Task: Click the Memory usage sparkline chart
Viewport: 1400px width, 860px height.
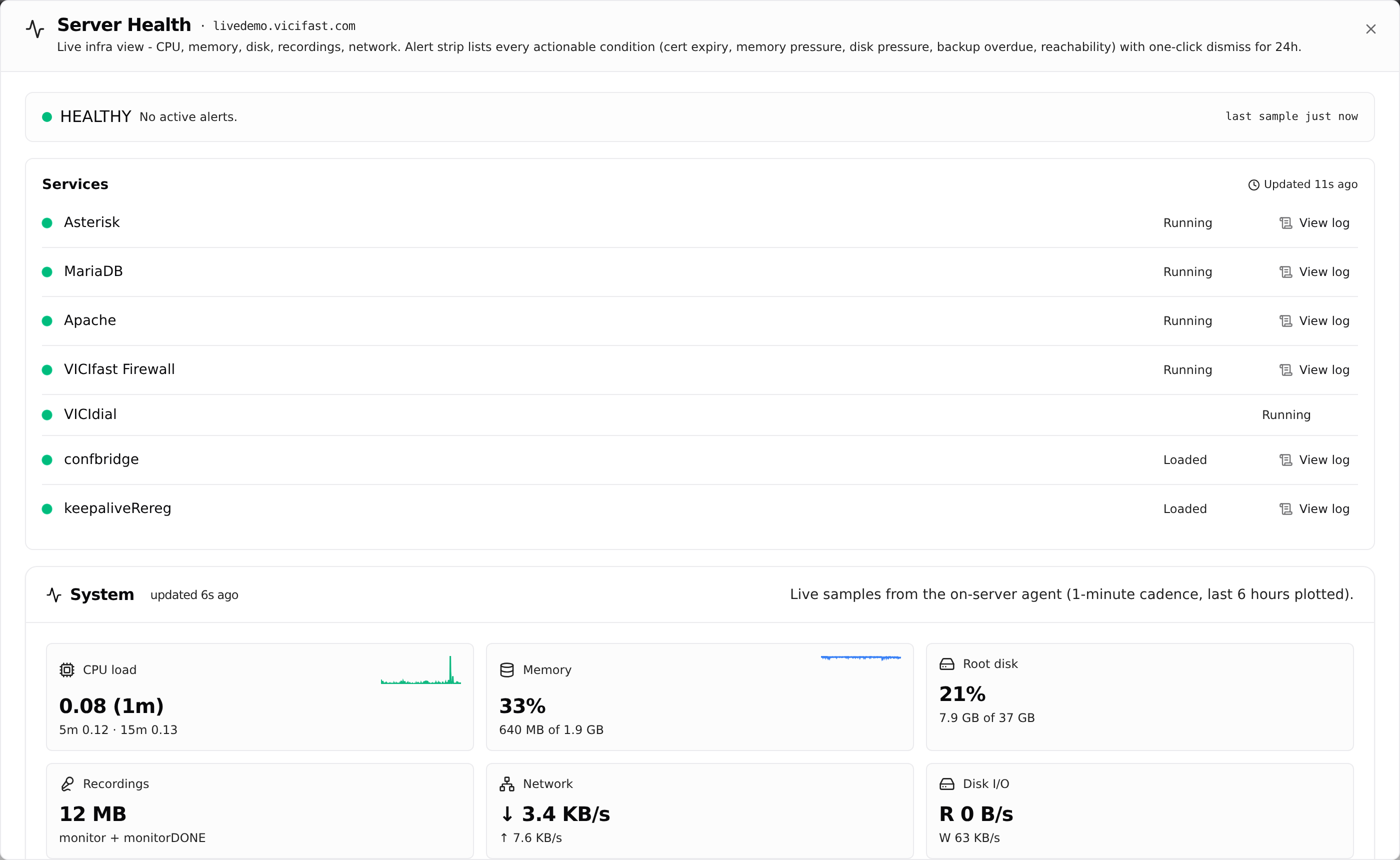Action: [861, 658]
